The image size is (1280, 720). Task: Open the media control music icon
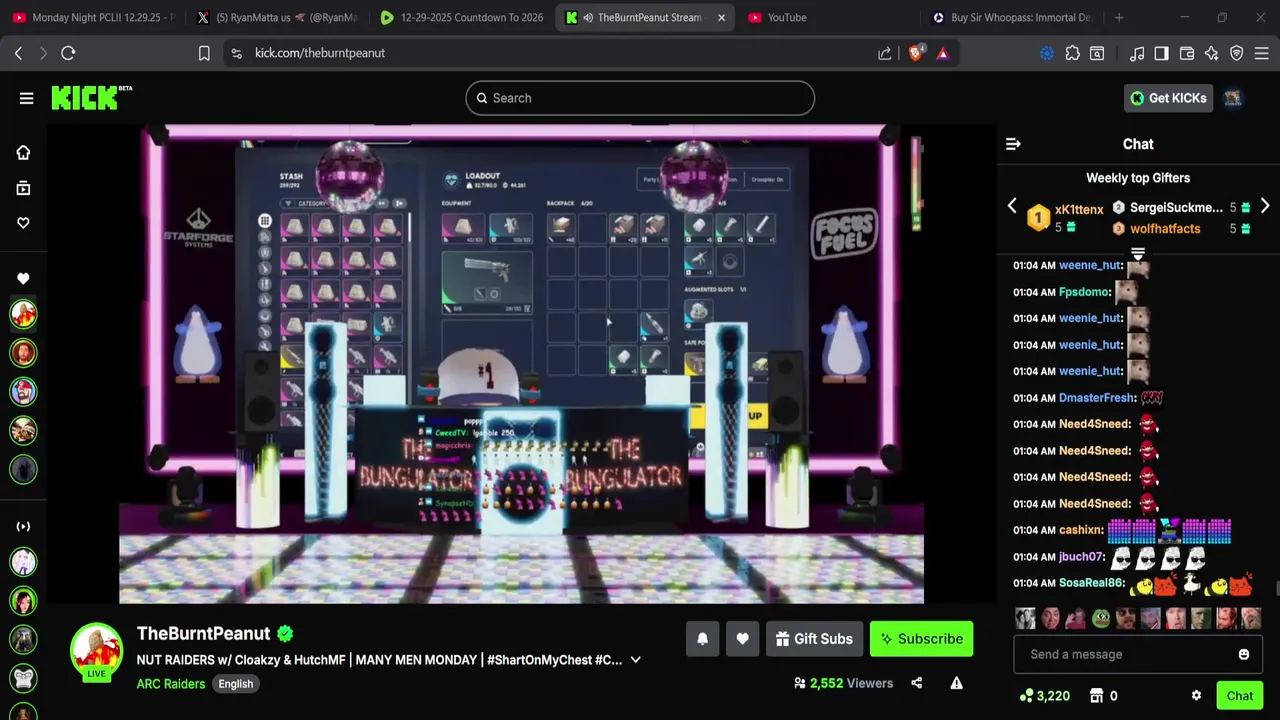point(1137,53)
